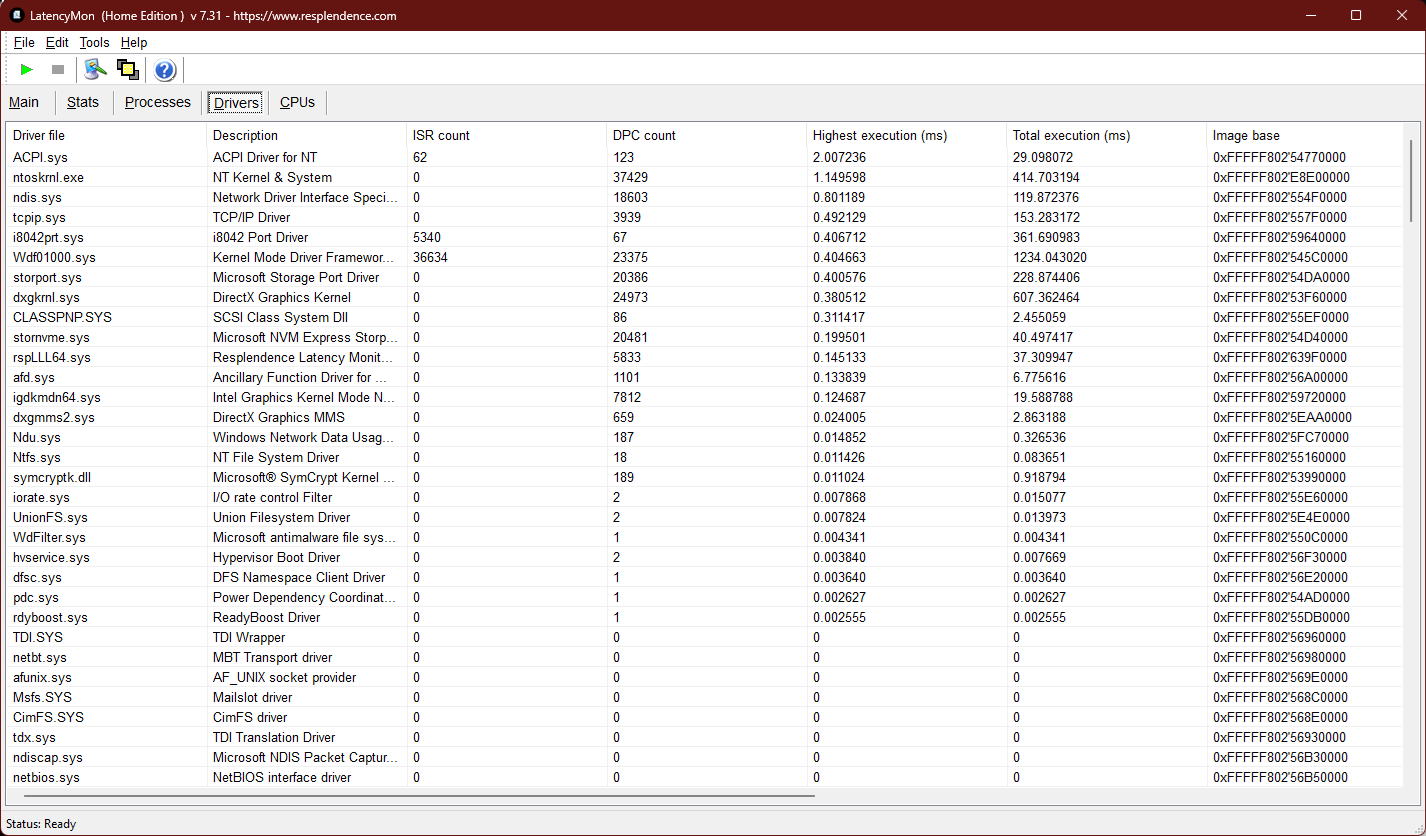
Task: Click the overlapping yellow squares toolbar icon
Action: coord(127,70)
